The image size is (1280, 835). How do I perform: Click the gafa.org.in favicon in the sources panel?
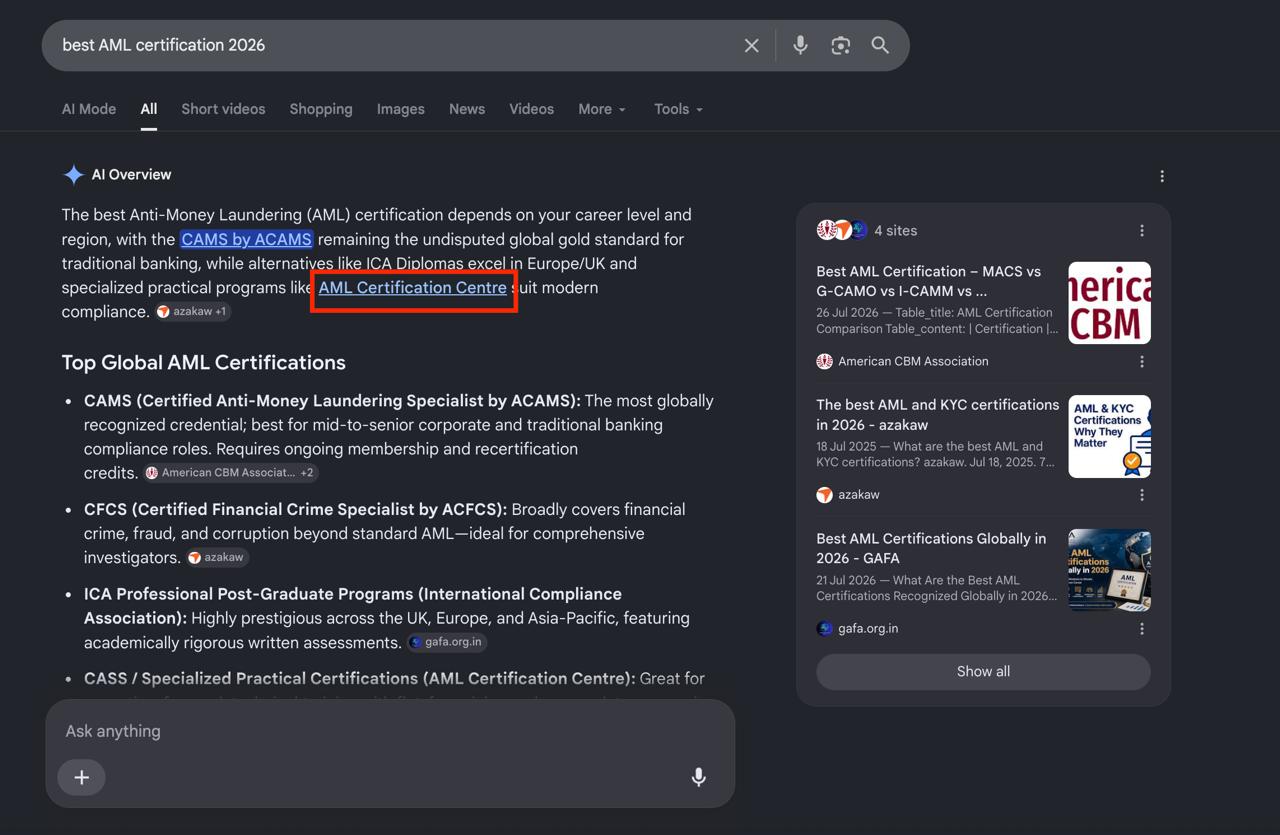coord(824,628)
